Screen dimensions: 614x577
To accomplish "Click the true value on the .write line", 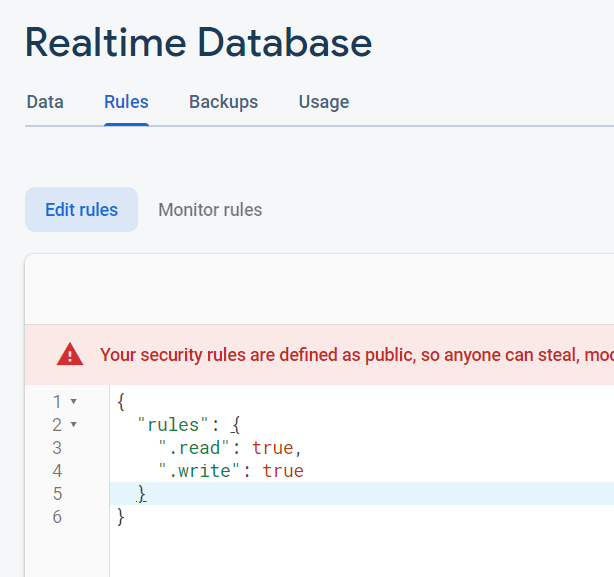I will tap(283, 471).
